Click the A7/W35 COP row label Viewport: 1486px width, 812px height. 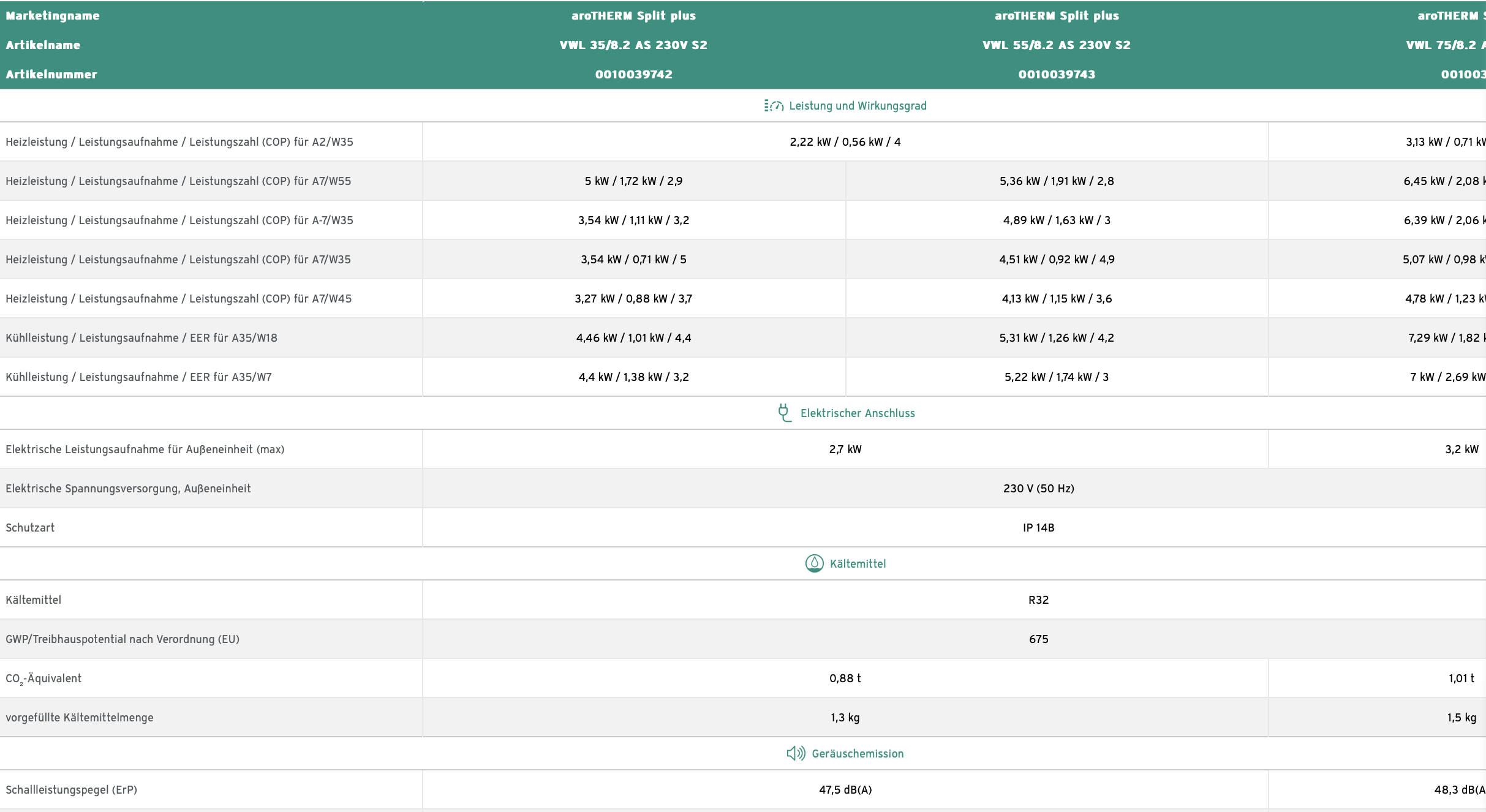coord(178,260)
